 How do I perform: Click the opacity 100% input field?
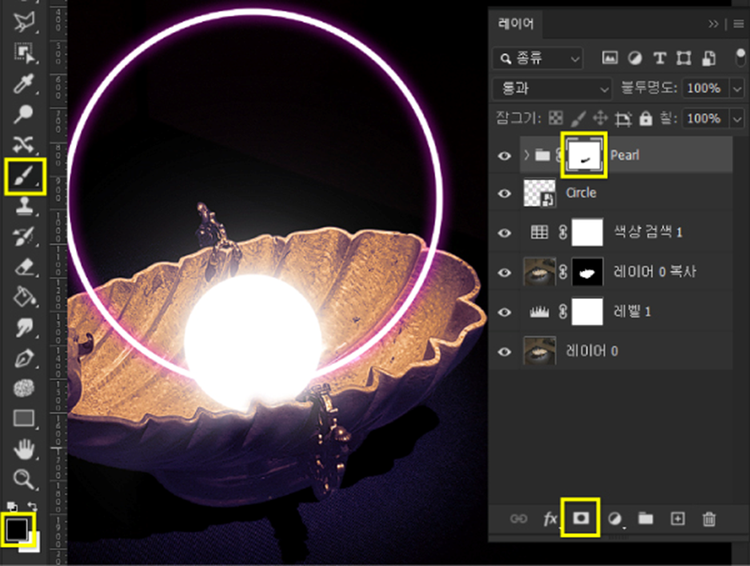[705, 88]
